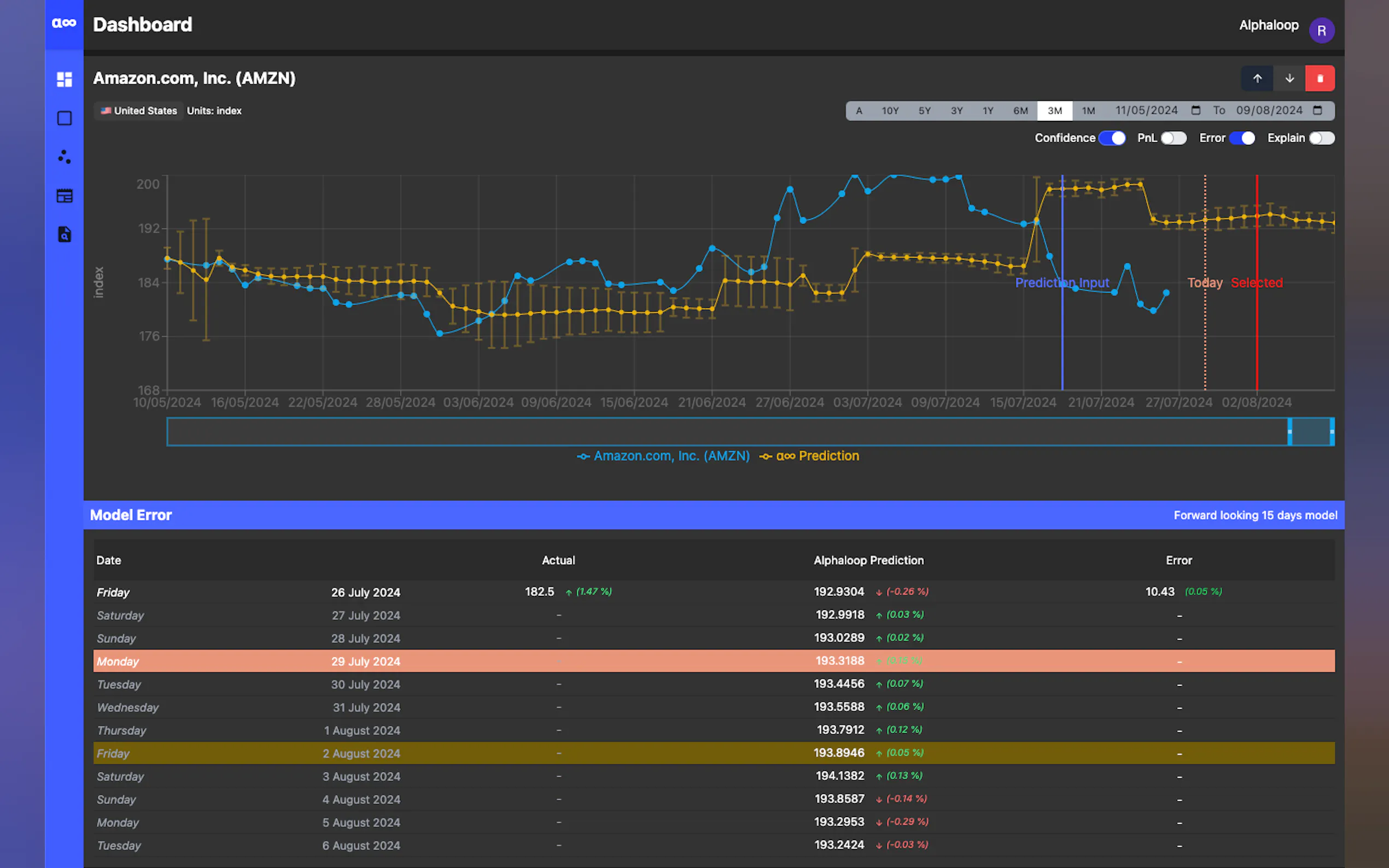Delete AMZN chart with red trash button
This screenshot has height=868, width=1389.
coord(1320,79)
